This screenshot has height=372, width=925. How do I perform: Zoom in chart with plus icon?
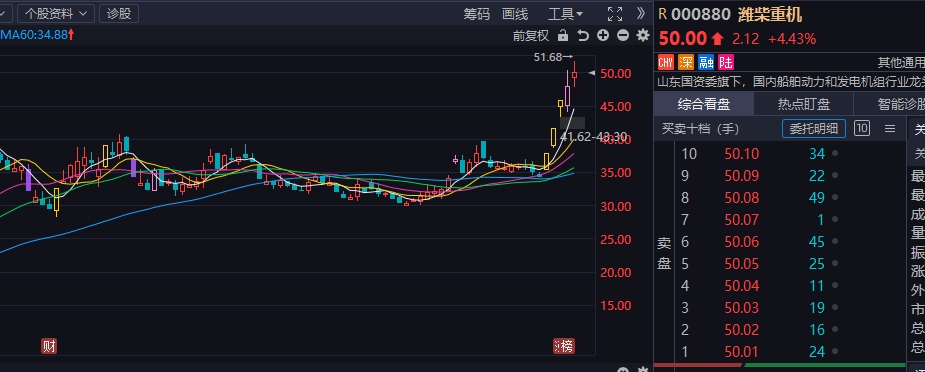(603, 35)
